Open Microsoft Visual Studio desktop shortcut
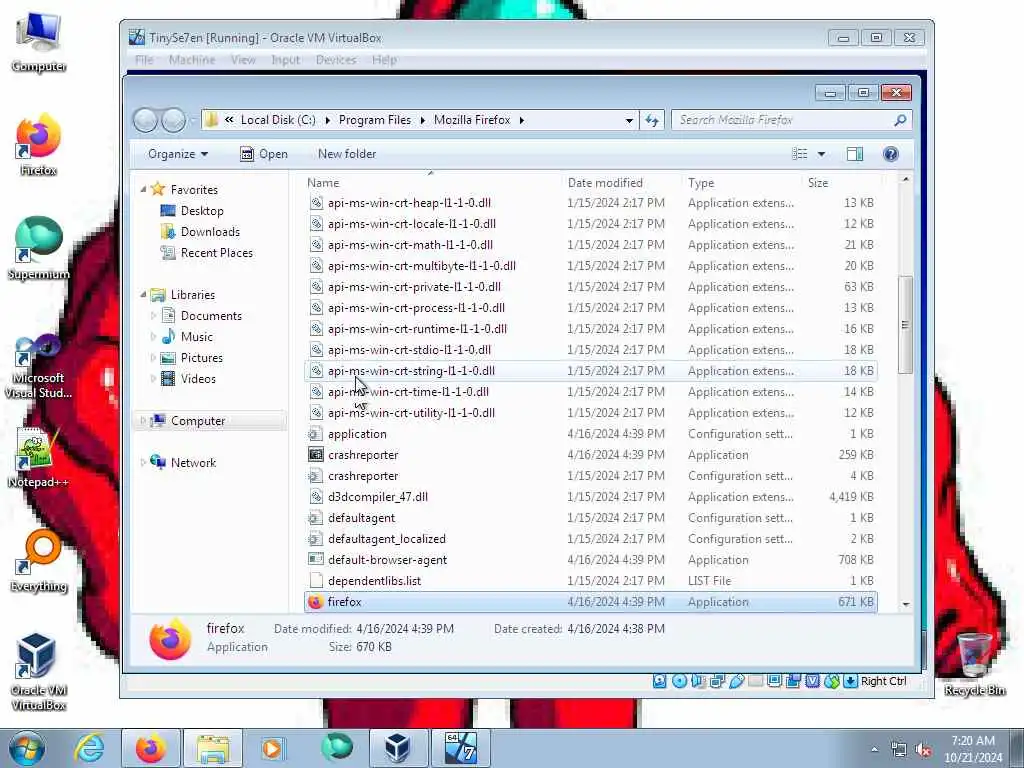The height and width of the screenshot is (768, 1024). pyautogui.click(x=39, y=365)
